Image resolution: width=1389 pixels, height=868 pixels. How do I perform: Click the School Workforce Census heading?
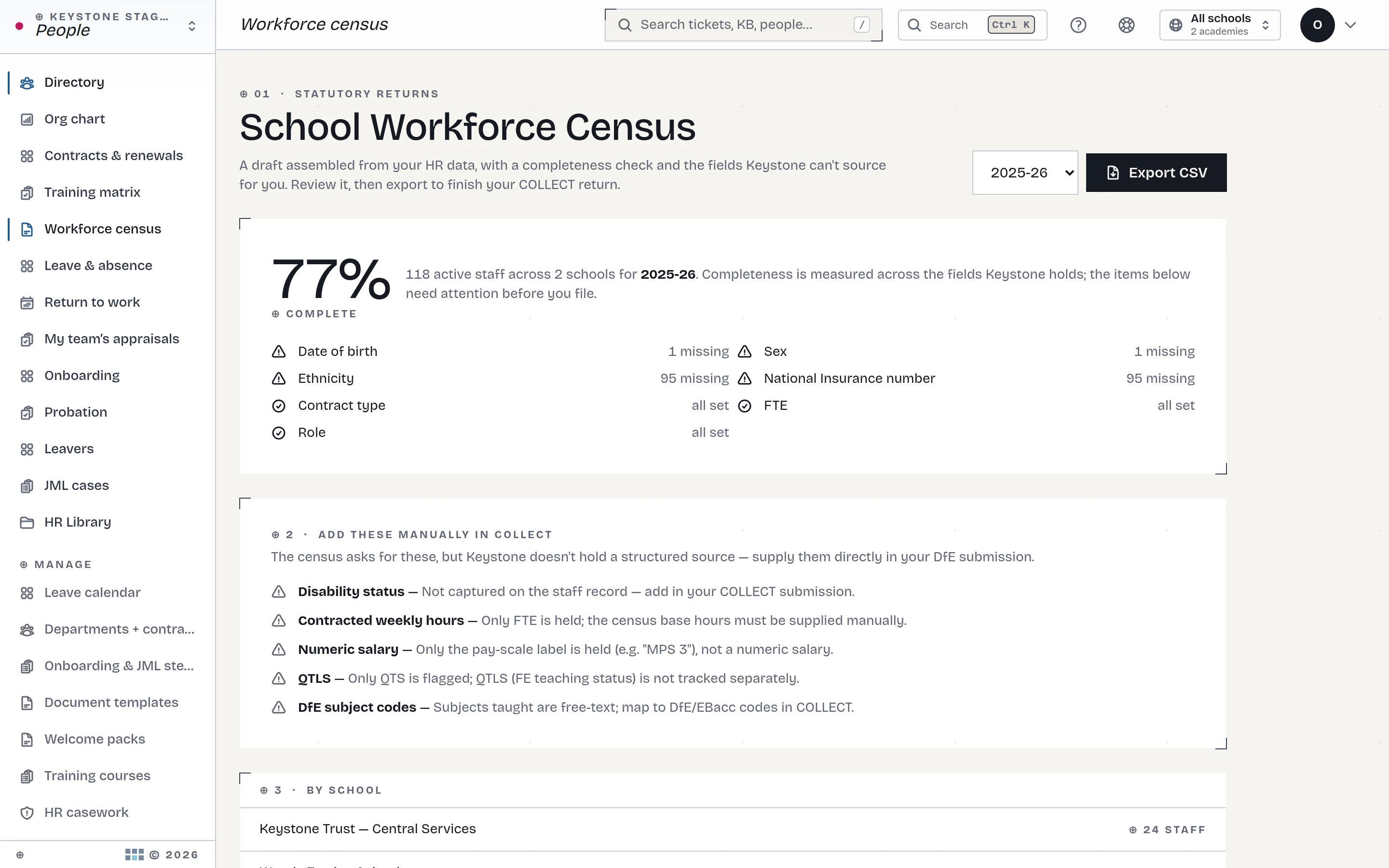click(x=467, y=127)
